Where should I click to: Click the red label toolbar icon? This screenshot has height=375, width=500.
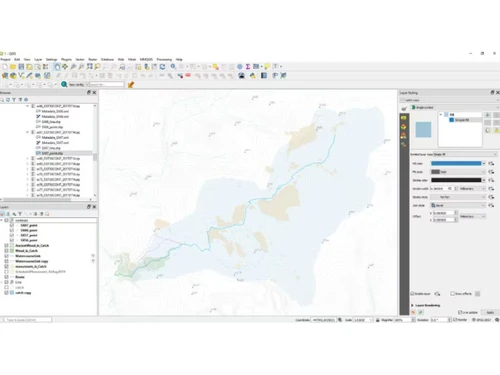coord(188,76)
